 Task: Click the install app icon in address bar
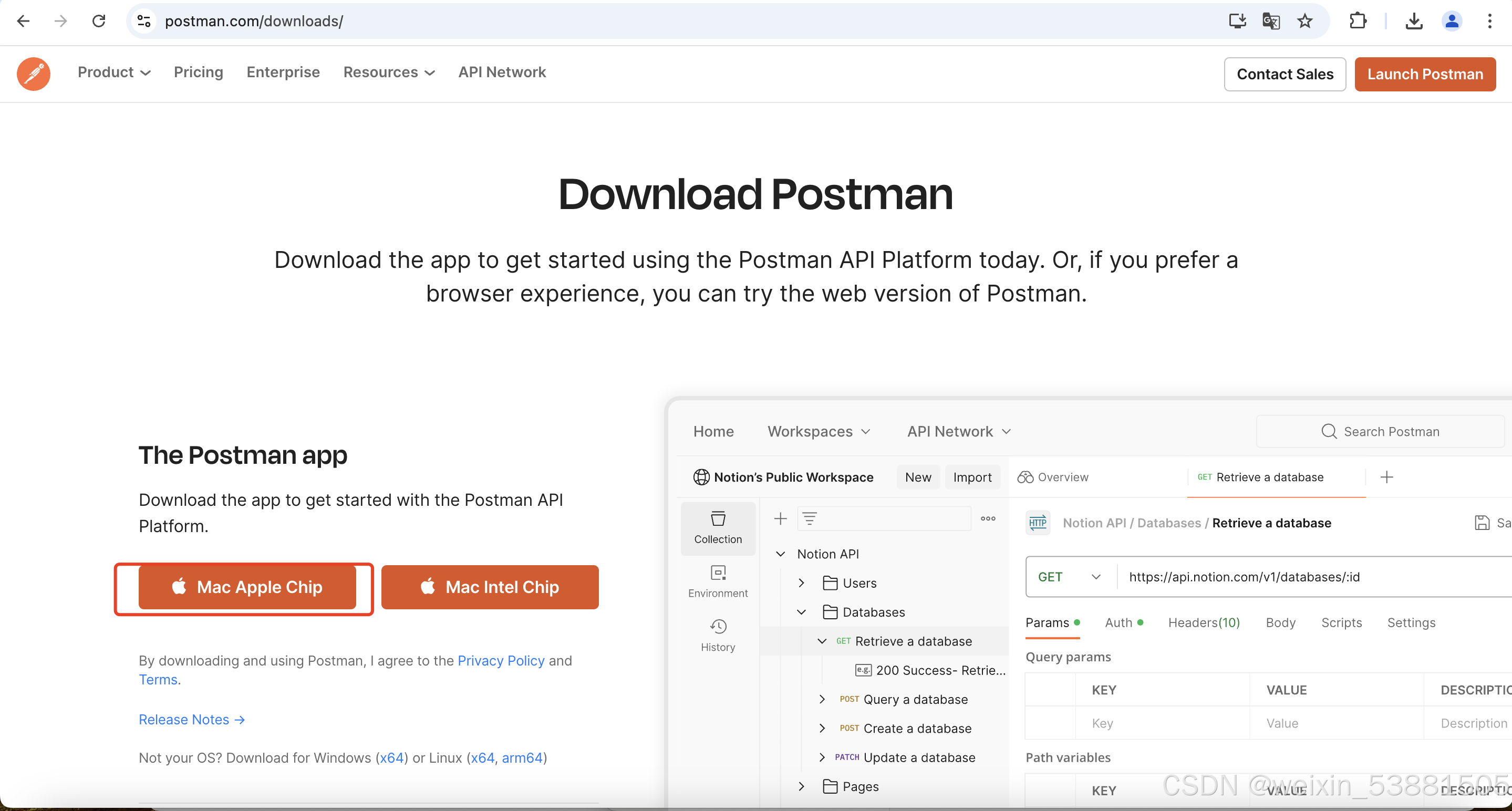pos(1237,21)
